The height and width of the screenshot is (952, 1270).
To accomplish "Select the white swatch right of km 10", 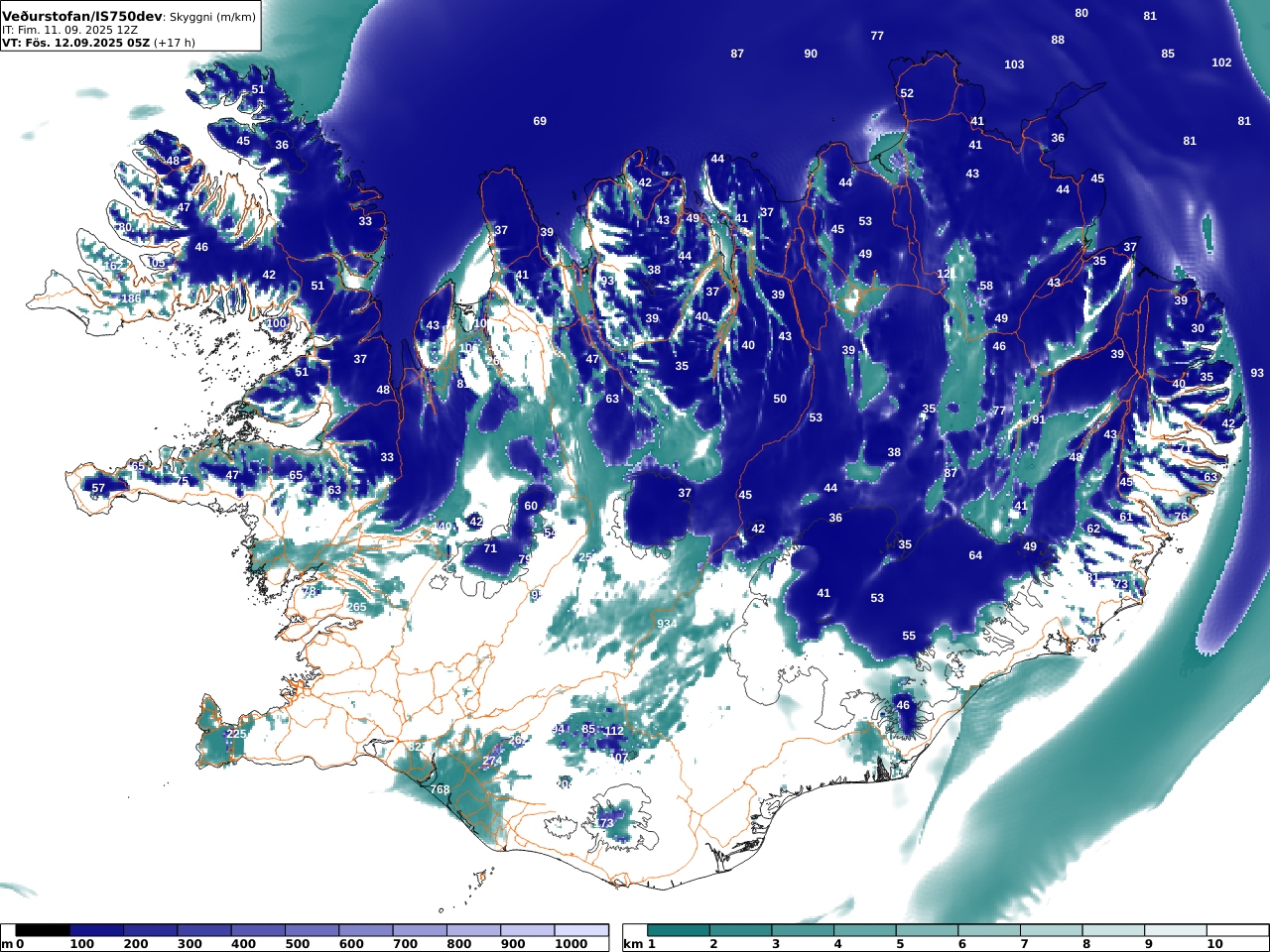I will pos(1238,930).
